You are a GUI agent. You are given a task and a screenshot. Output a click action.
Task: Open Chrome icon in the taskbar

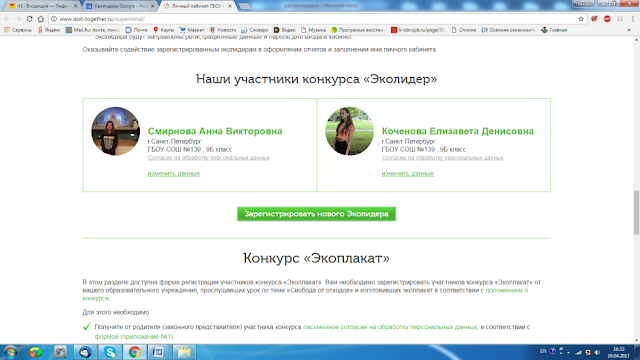135,352
